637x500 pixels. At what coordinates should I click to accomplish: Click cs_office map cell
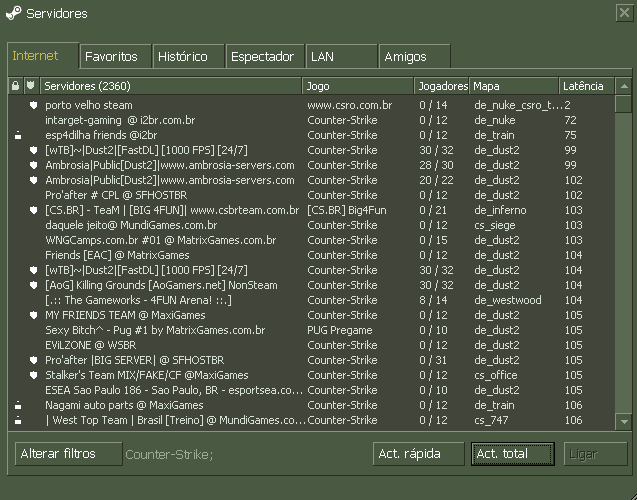(x=496, y=375)
